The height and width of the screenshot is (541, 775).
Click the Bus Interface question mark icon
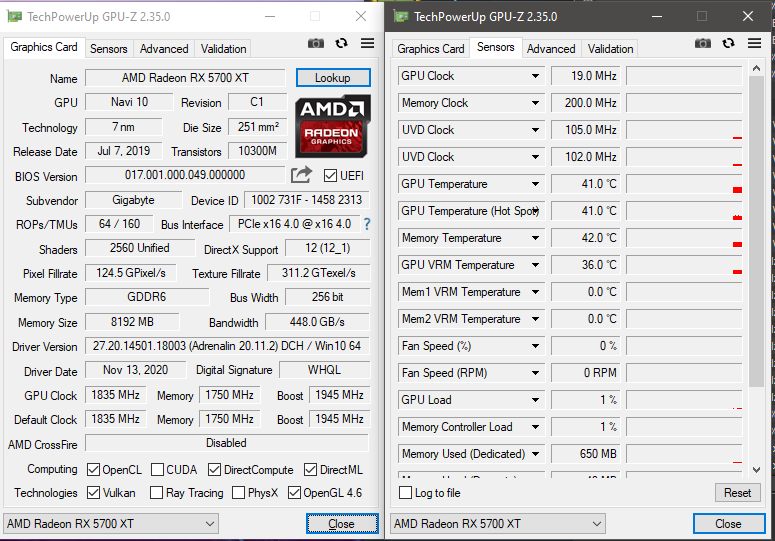click(367, 224)
